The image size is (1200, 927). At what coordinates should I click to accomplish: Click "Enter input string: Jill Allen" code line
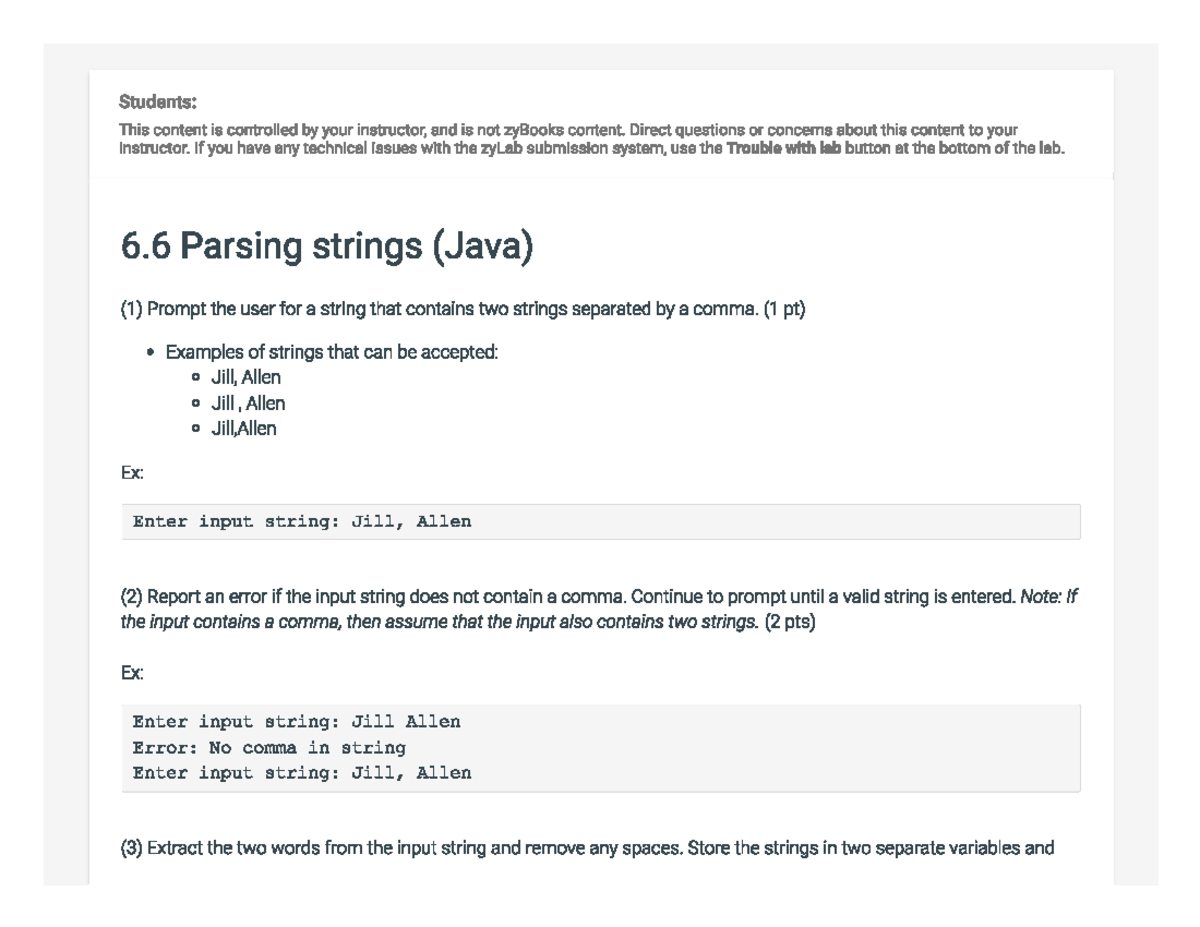[297, 722]
